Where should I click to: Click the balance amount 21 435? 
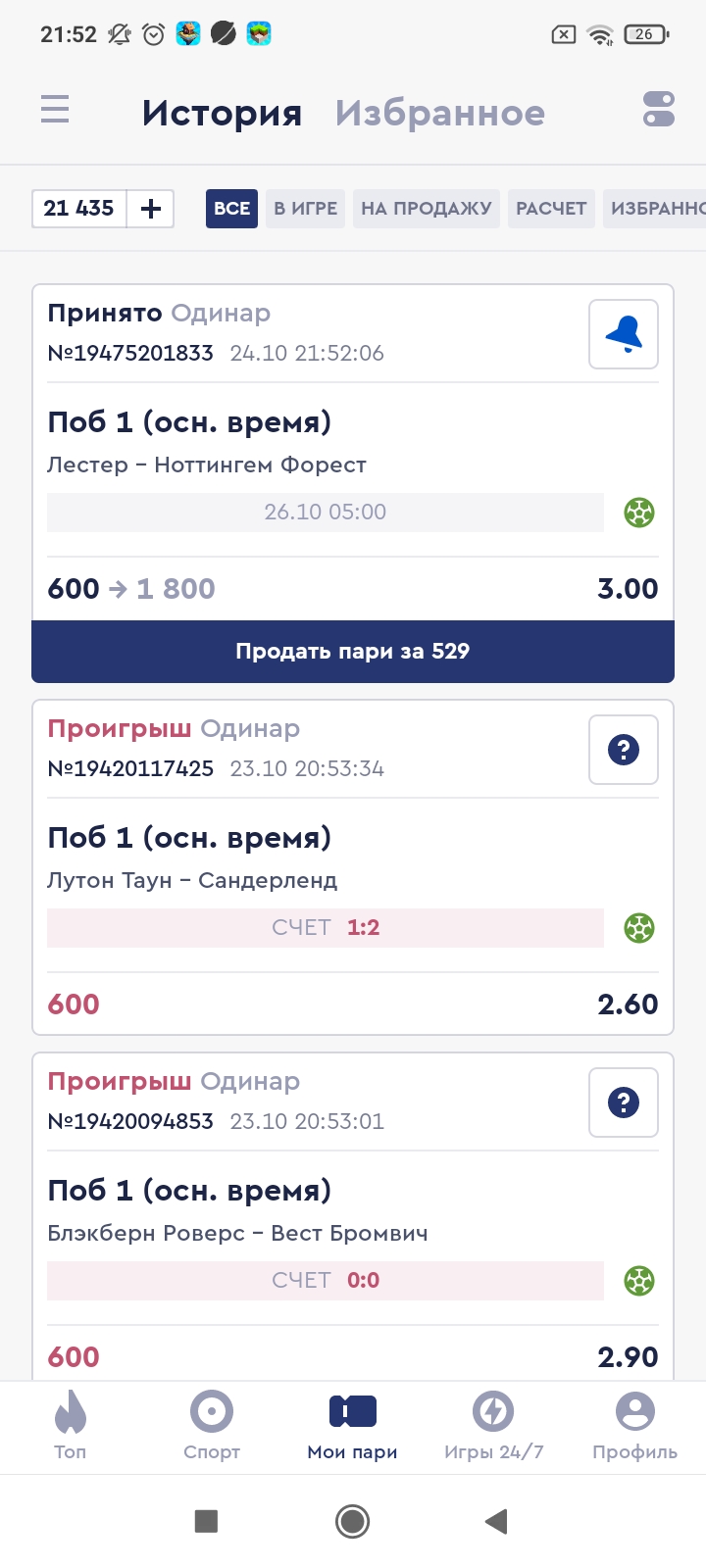(x=79, y=209)
